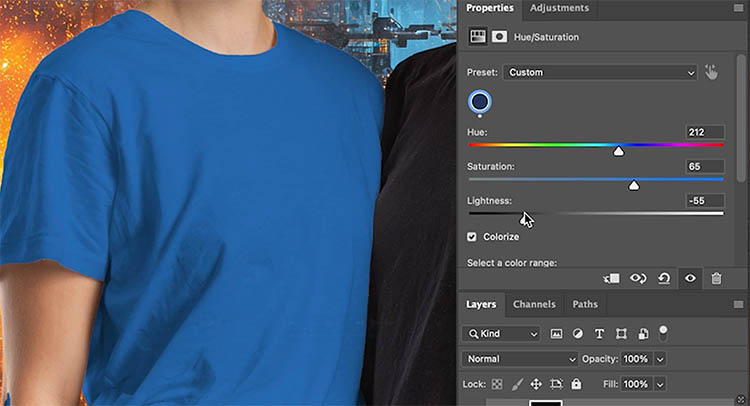Click the Properties panel vertical scrollbar
Screen dimensions: 750x406
(x=741, y=118)
